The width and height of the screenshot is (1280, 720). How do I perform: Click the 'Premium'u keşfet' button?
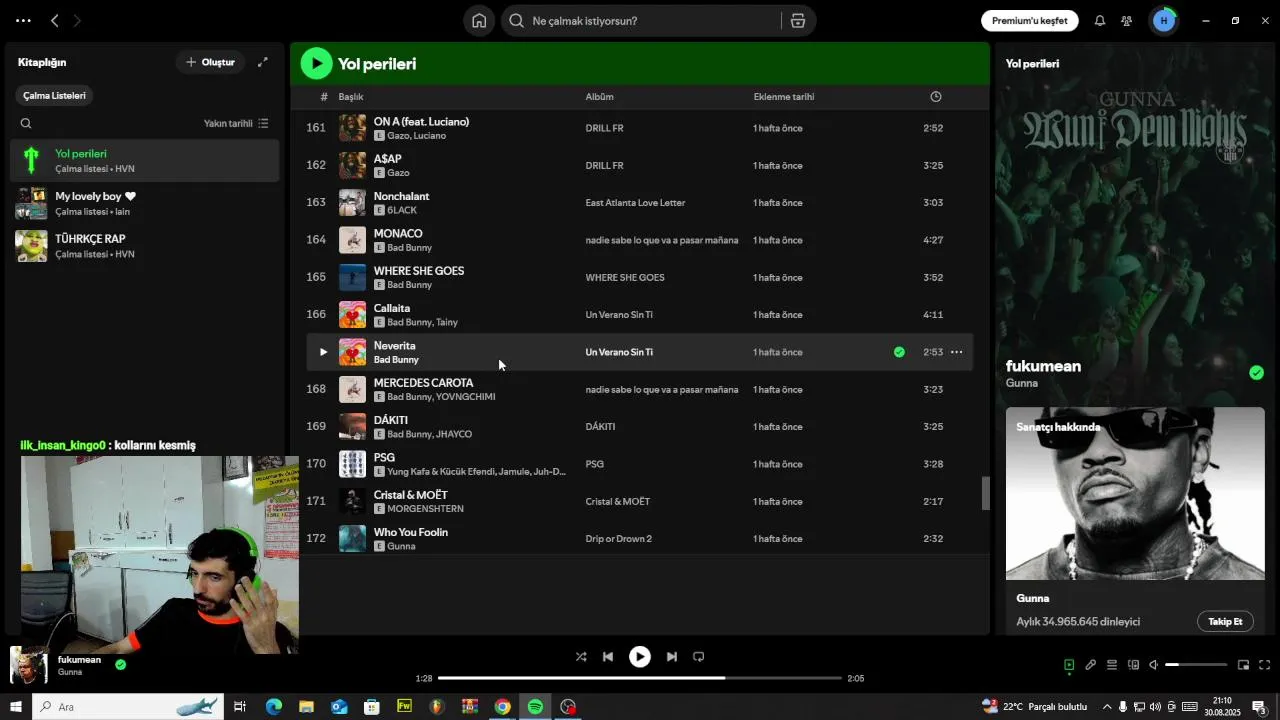coord(1029,21)
